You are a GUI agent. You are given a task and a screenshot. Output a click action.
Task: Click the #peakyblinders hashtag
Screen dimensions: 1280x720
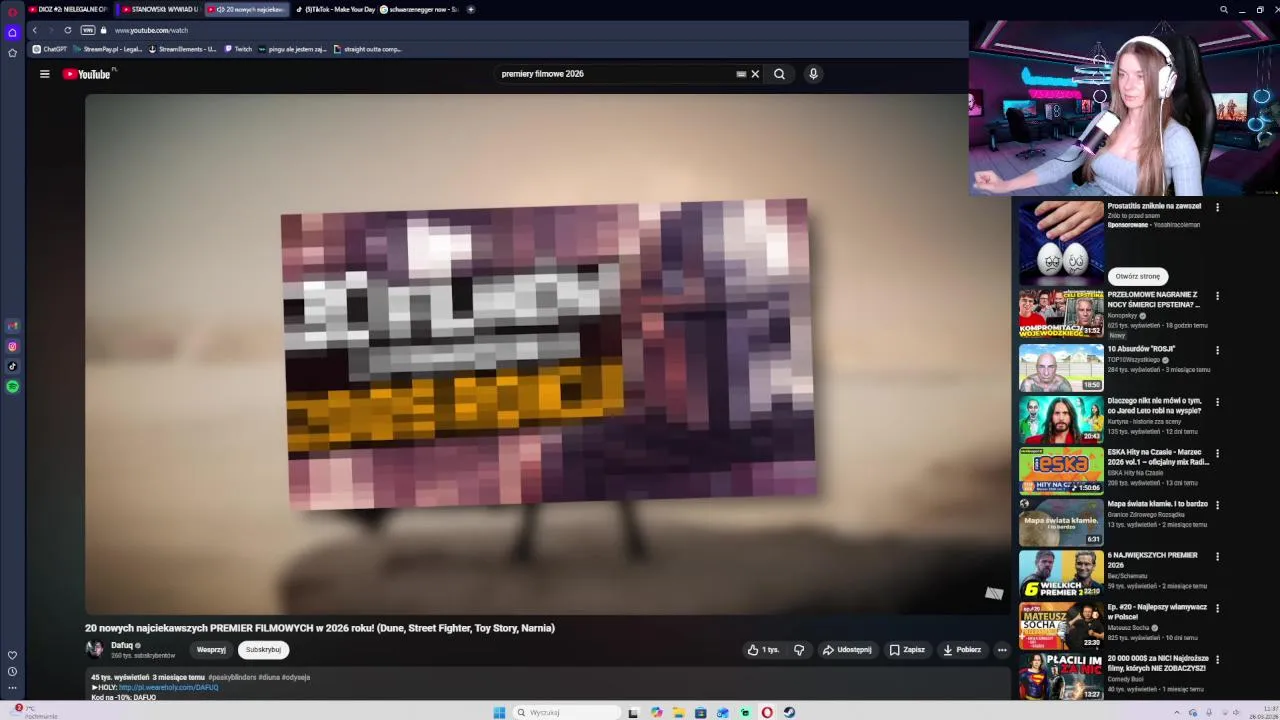232,677
